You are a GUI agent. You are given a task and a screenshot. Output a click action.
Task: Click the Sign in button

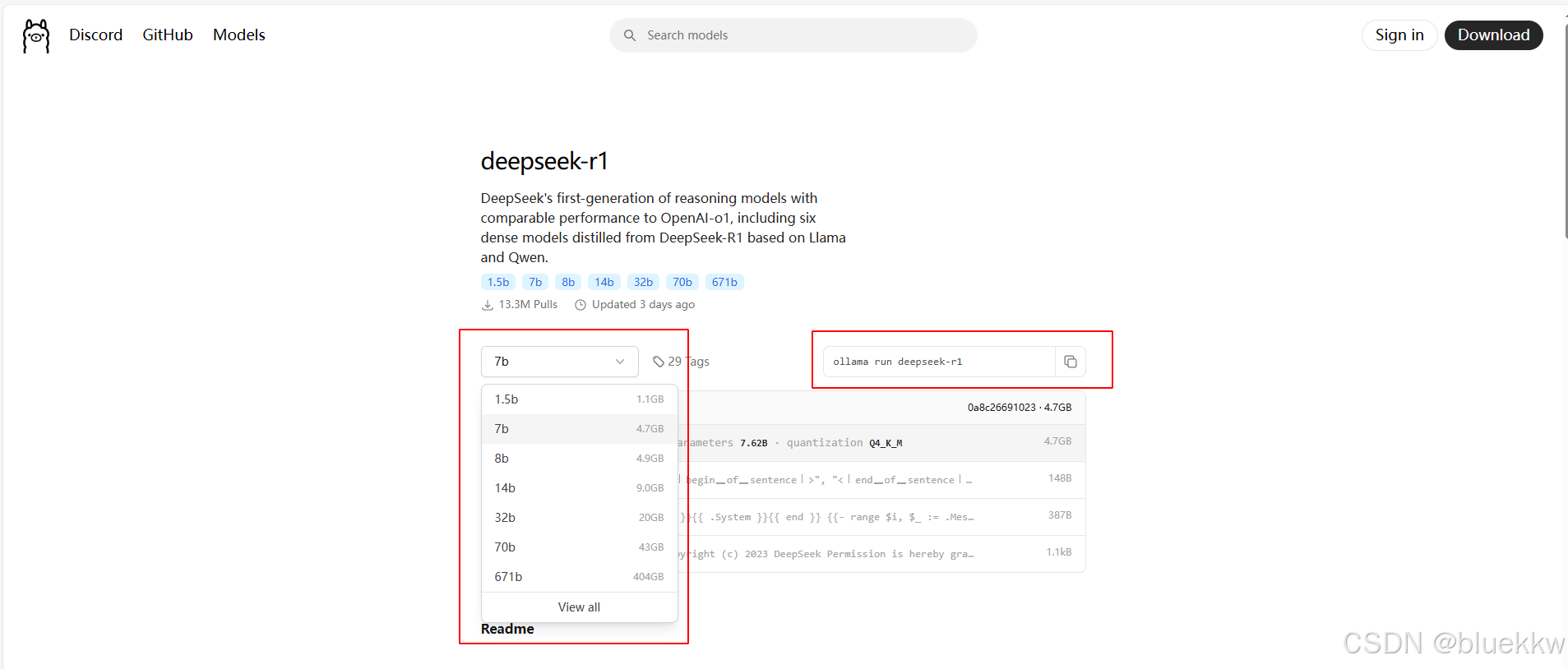point(1399,35)
